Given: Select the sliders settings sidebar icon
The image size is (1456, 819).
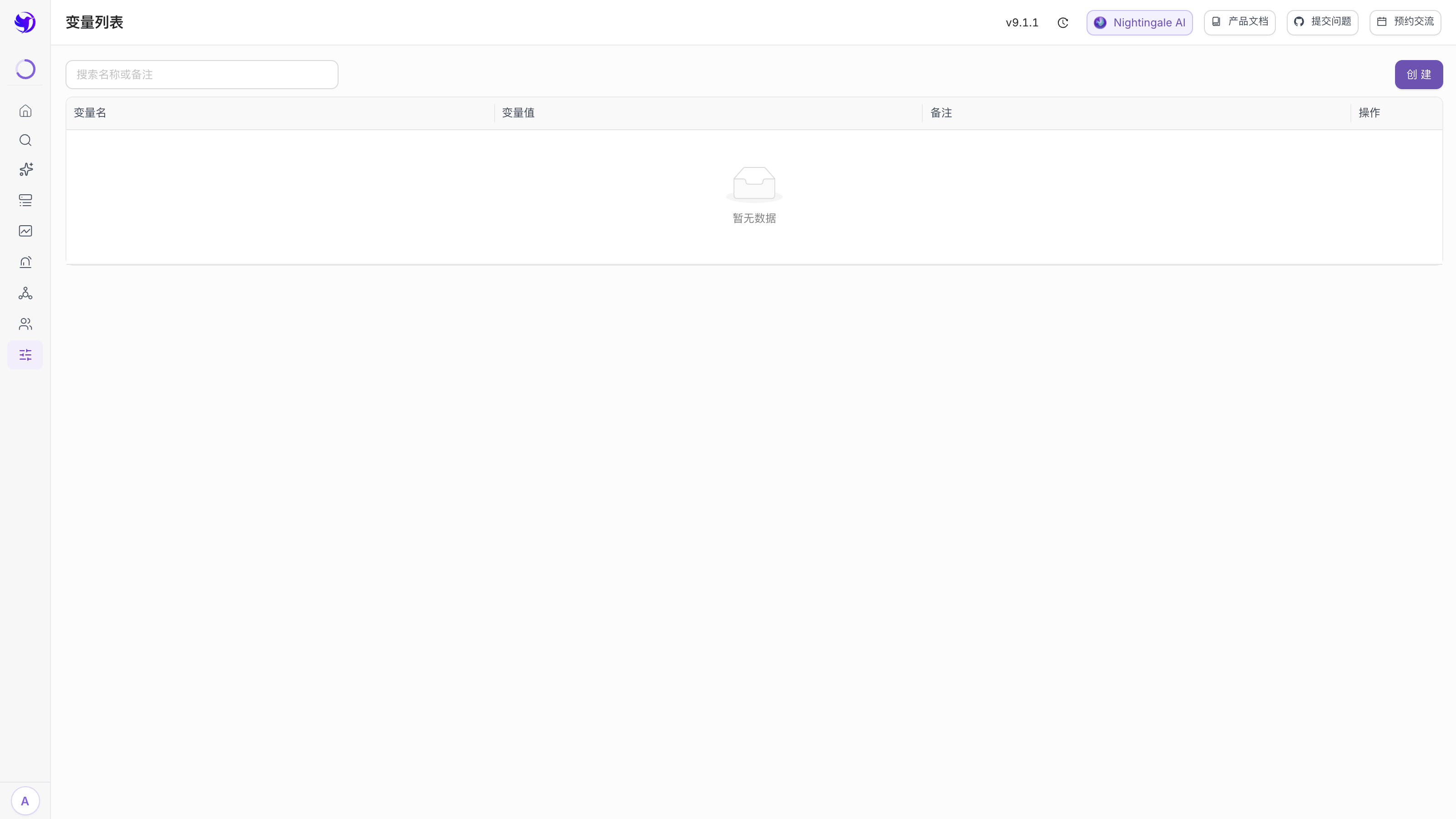Looking at the screenshot, I should [25, 355].
